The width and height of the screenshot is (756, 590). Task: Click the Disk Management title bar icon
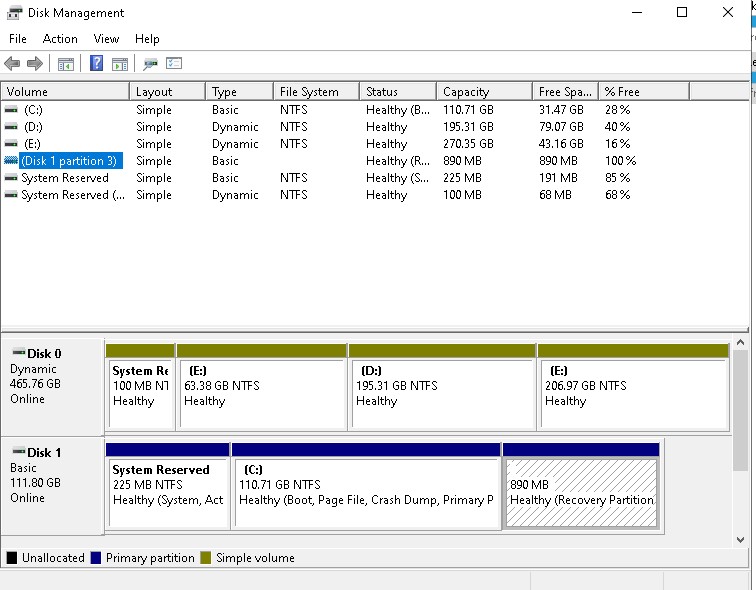click(x=14, y=13)
